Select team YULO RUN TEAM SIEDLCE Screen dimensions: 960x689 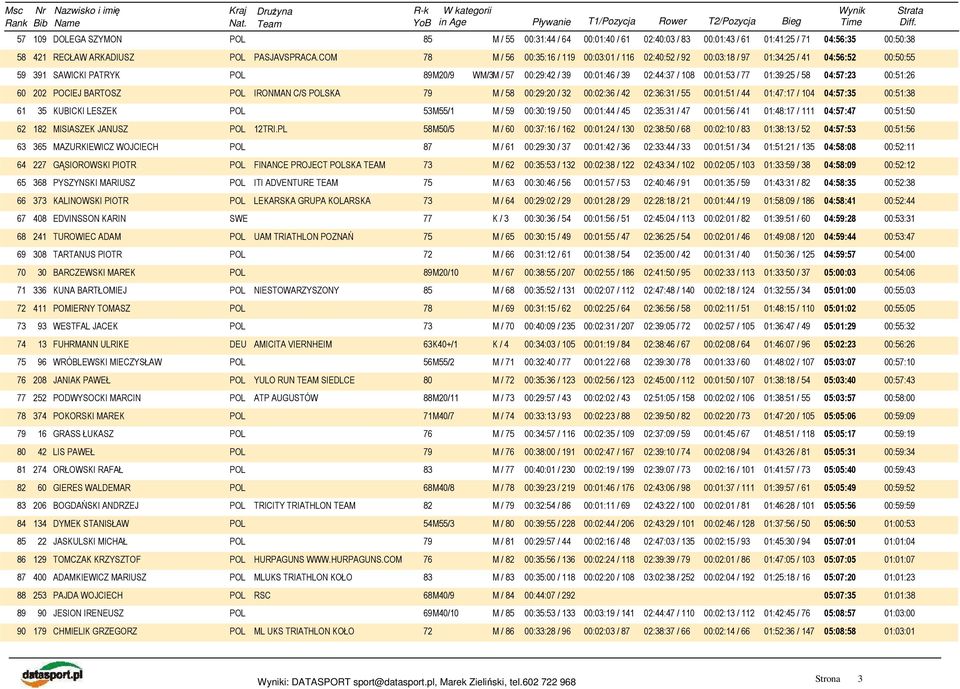[x=304, y=380]
